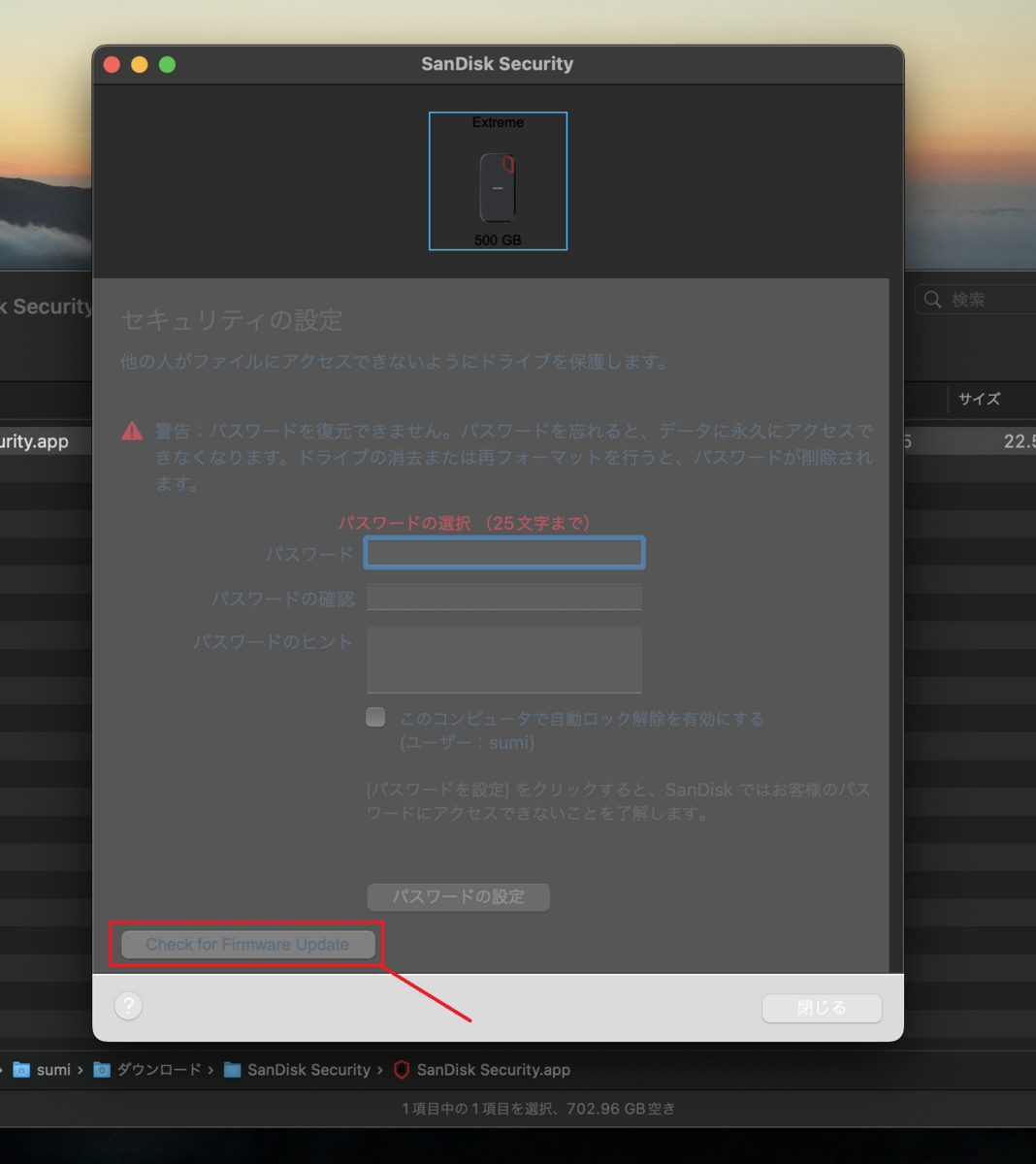Sort Finder list by サイズ column
This screenshot has width=1036, height=1164.
click(x=979, y=399)
